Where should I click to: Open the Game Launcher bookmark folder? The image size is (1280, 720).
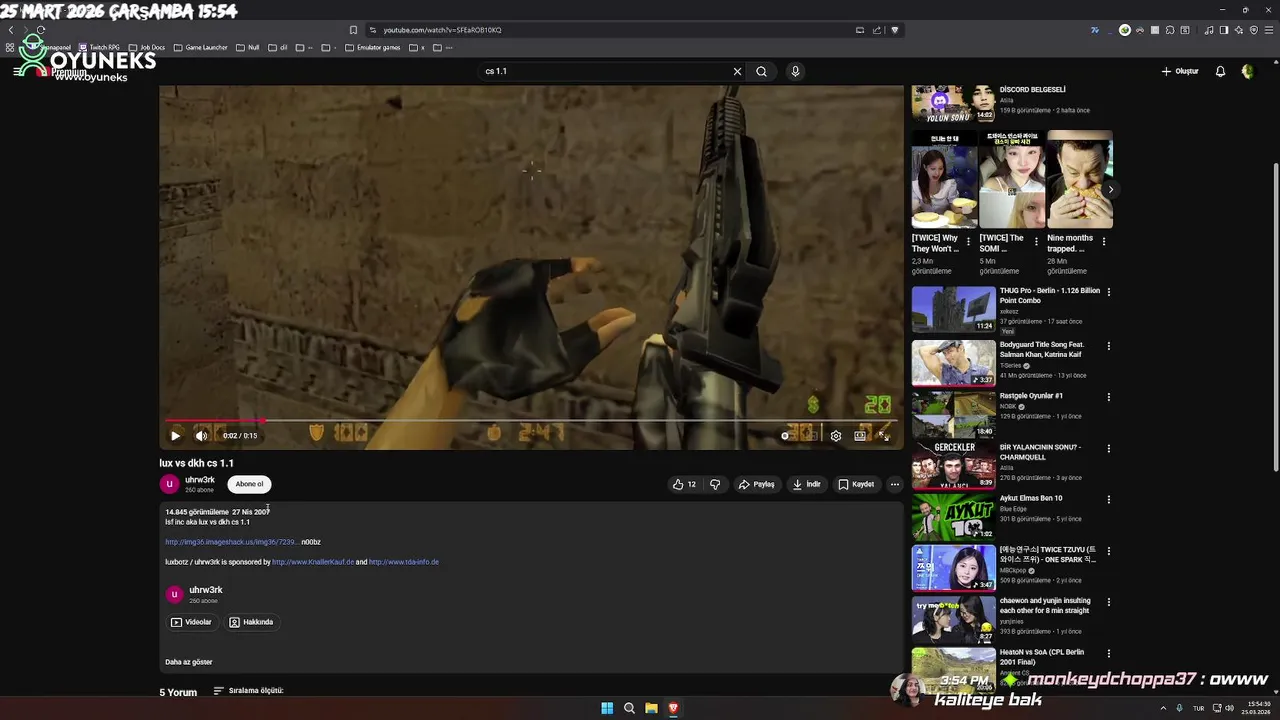click(201, 47)
